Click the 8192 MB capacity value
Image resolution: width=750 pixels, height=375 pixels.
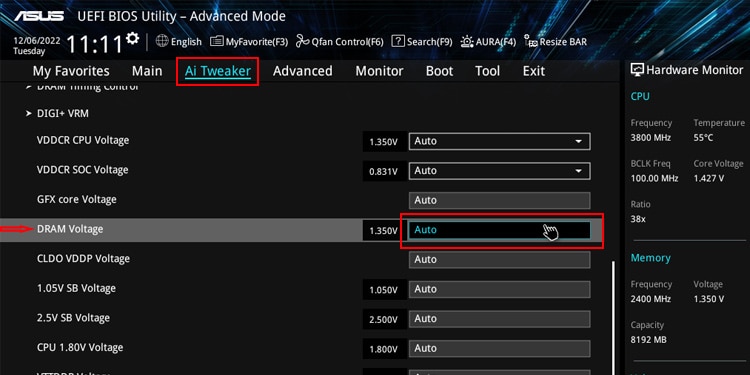(649, 340)
